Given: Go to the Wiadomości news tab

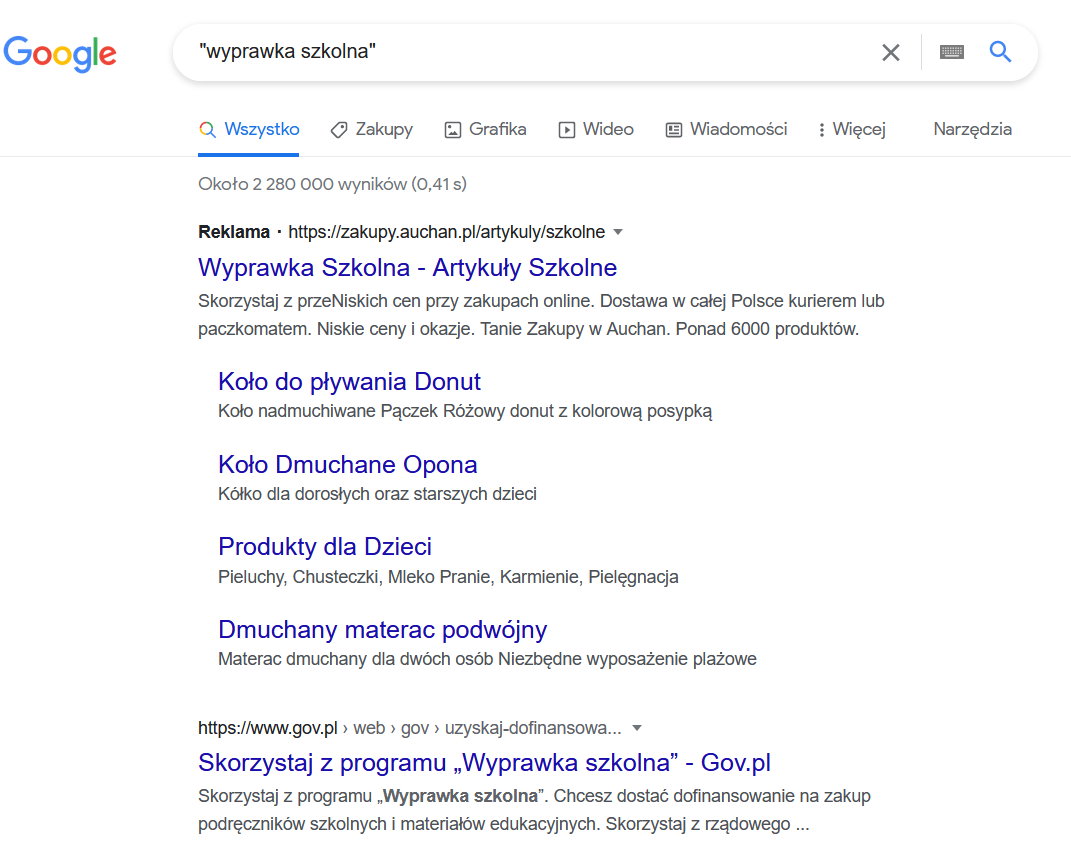Looking at the screenshot, I should click(727, 129).
